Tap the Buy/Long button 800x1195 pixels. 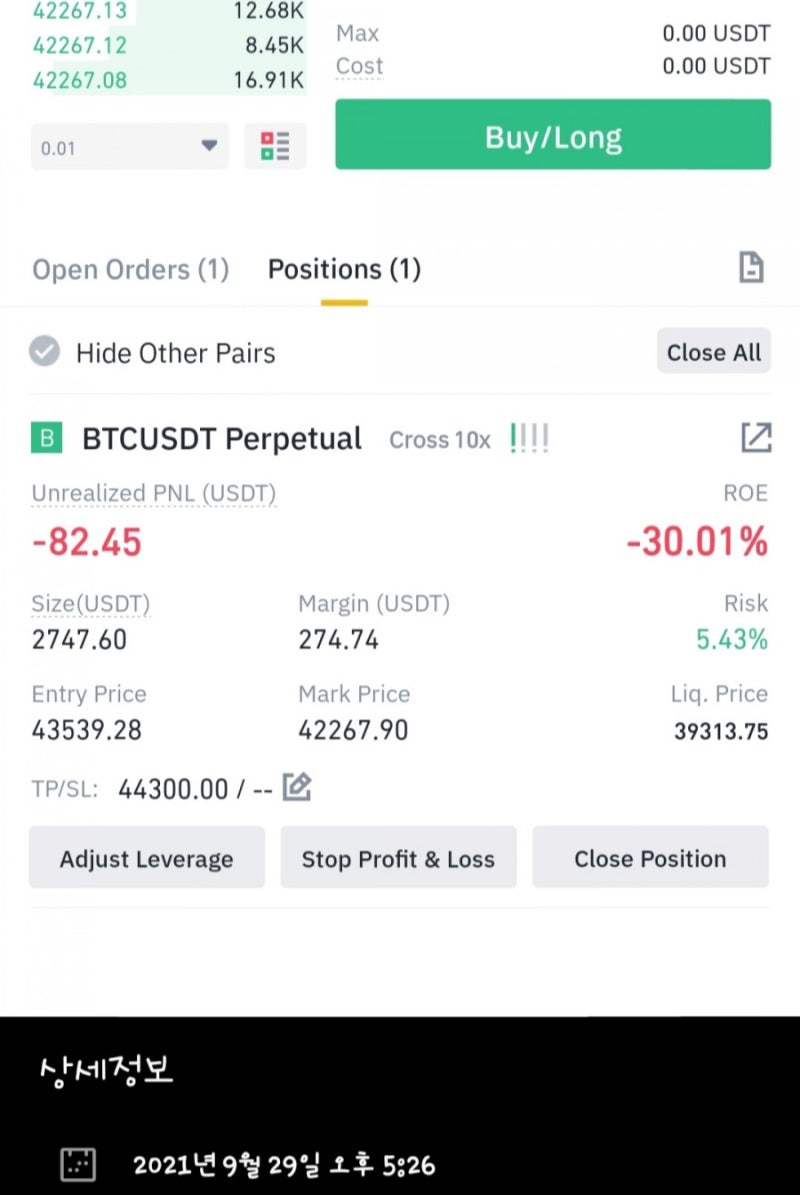pyautogui.click(x=553, y=134)
